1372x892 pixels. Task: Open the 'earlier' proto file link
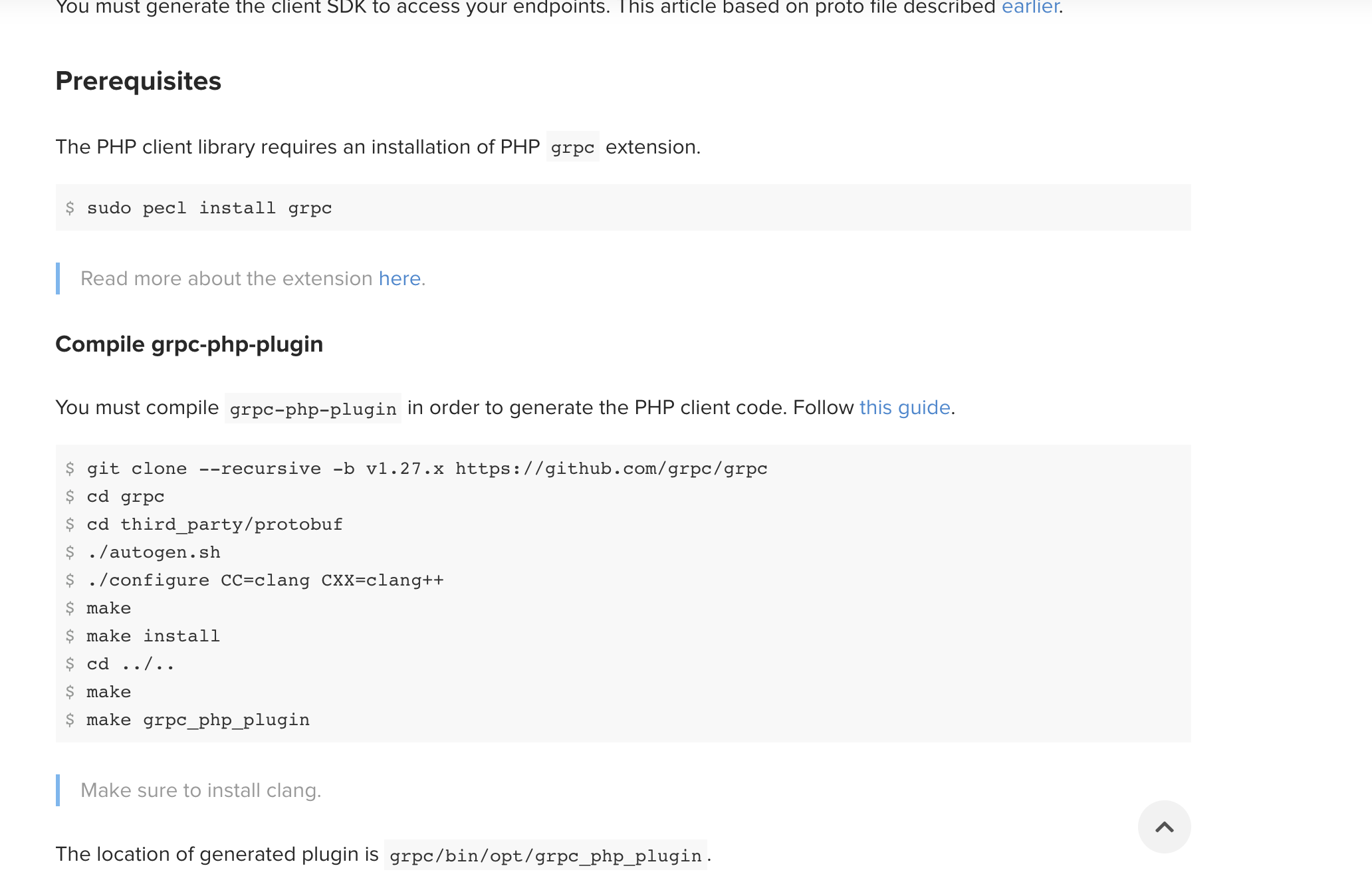pyautogui.click(x=1030, y=7)
